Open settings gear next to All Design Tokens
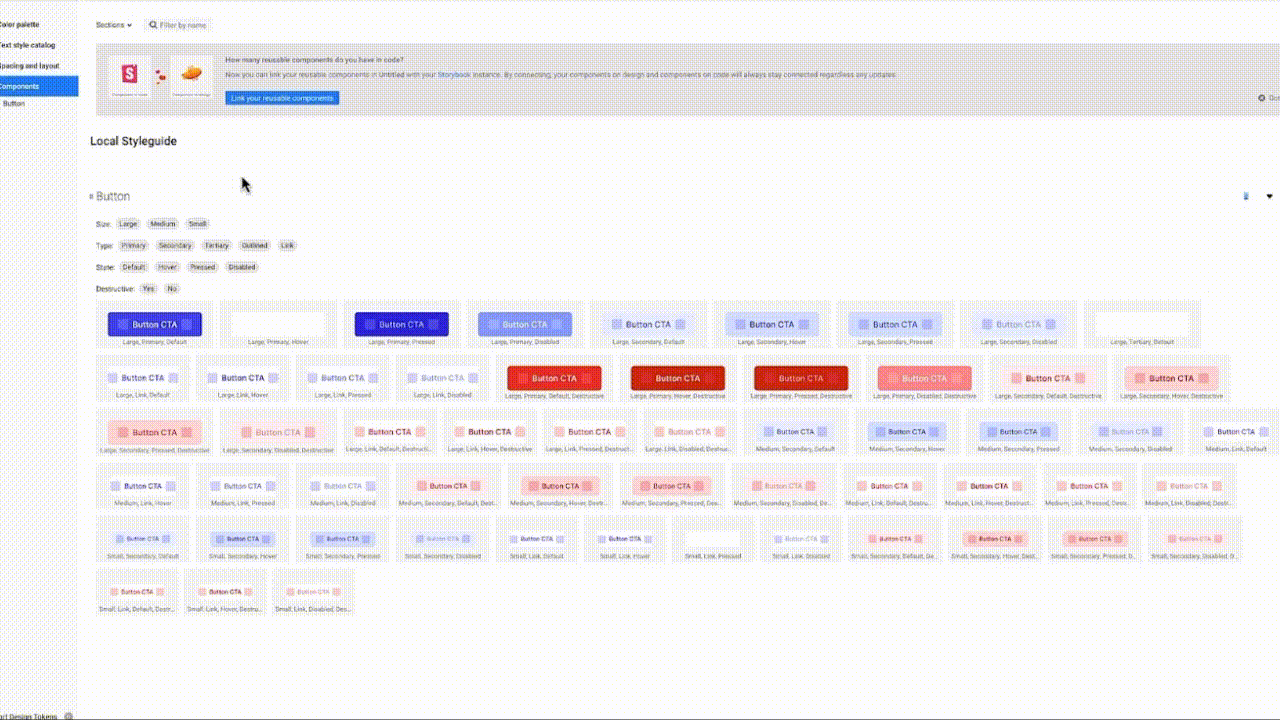 point(68,716)
